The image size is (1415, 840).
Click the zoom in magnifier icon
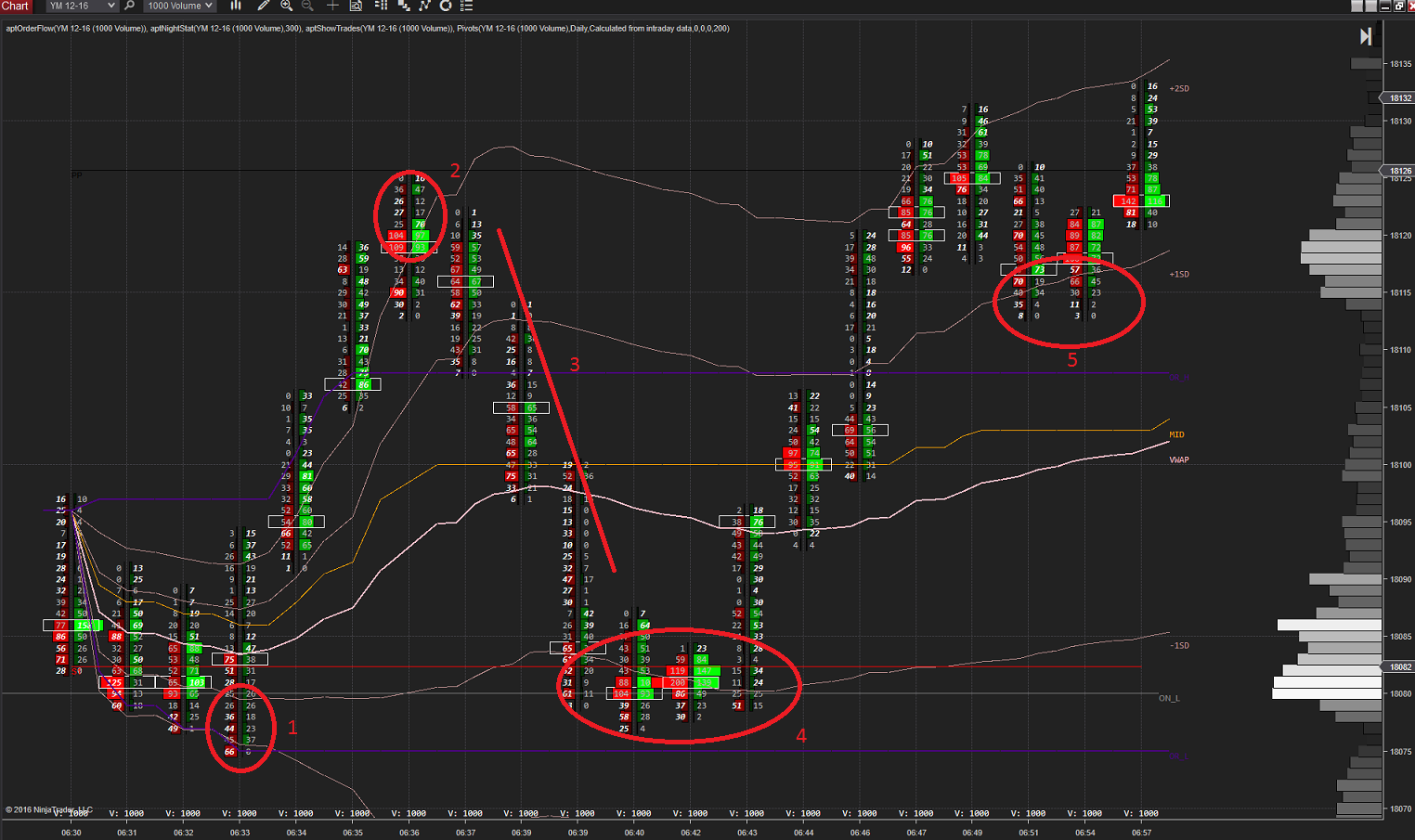coord(286,6)
